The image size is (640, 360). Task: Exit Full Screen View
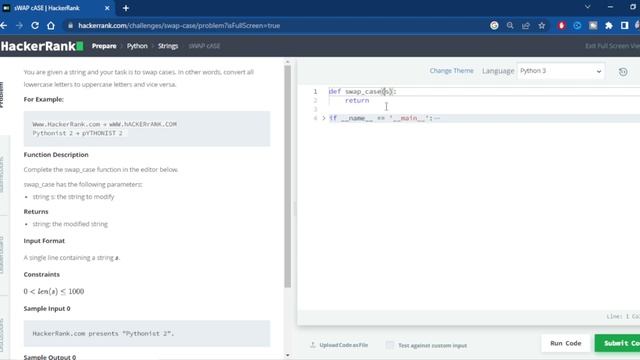point(612,46)
